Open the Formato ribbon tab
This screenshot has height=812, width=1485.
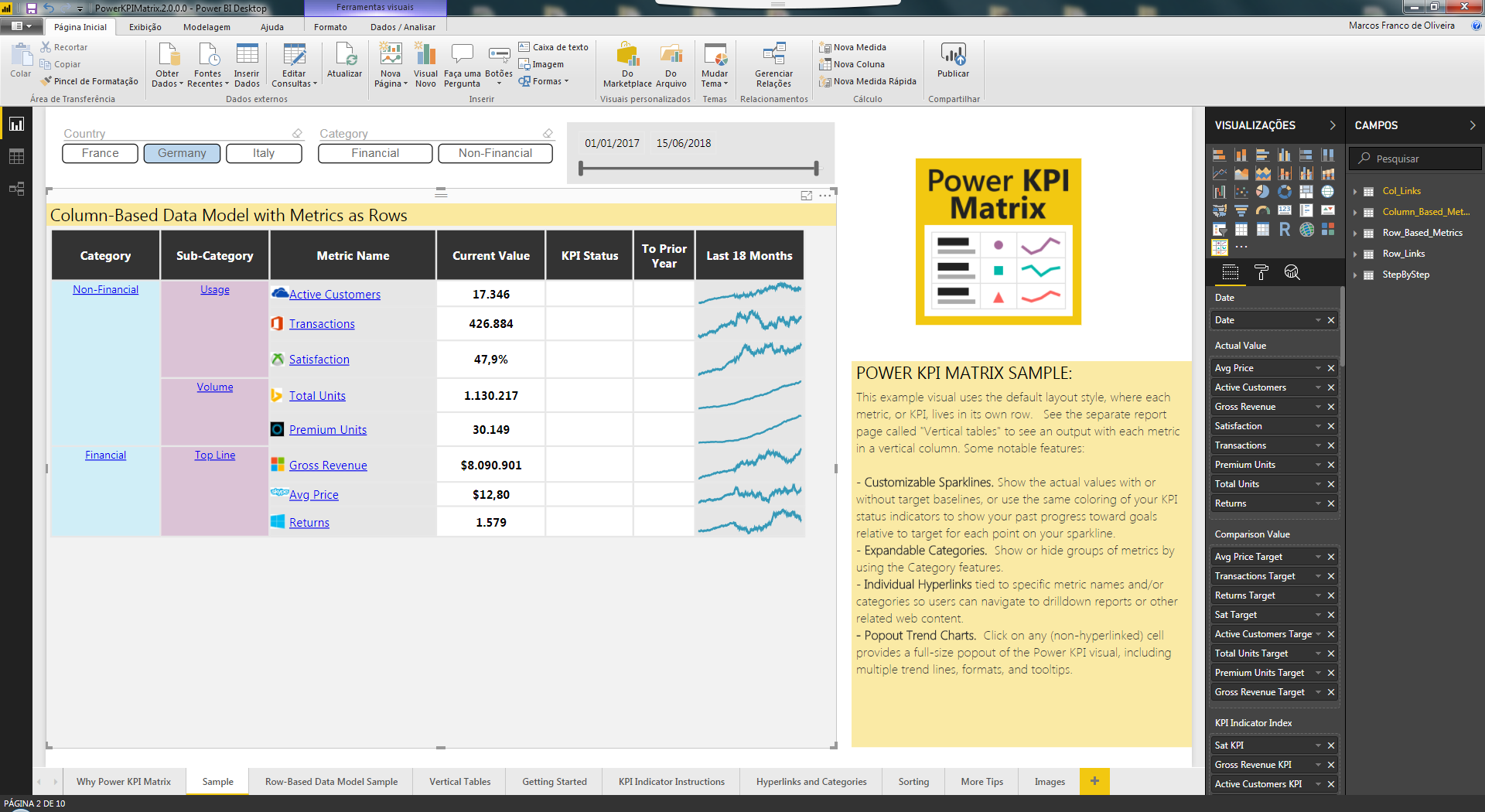[x=330, y=27]
